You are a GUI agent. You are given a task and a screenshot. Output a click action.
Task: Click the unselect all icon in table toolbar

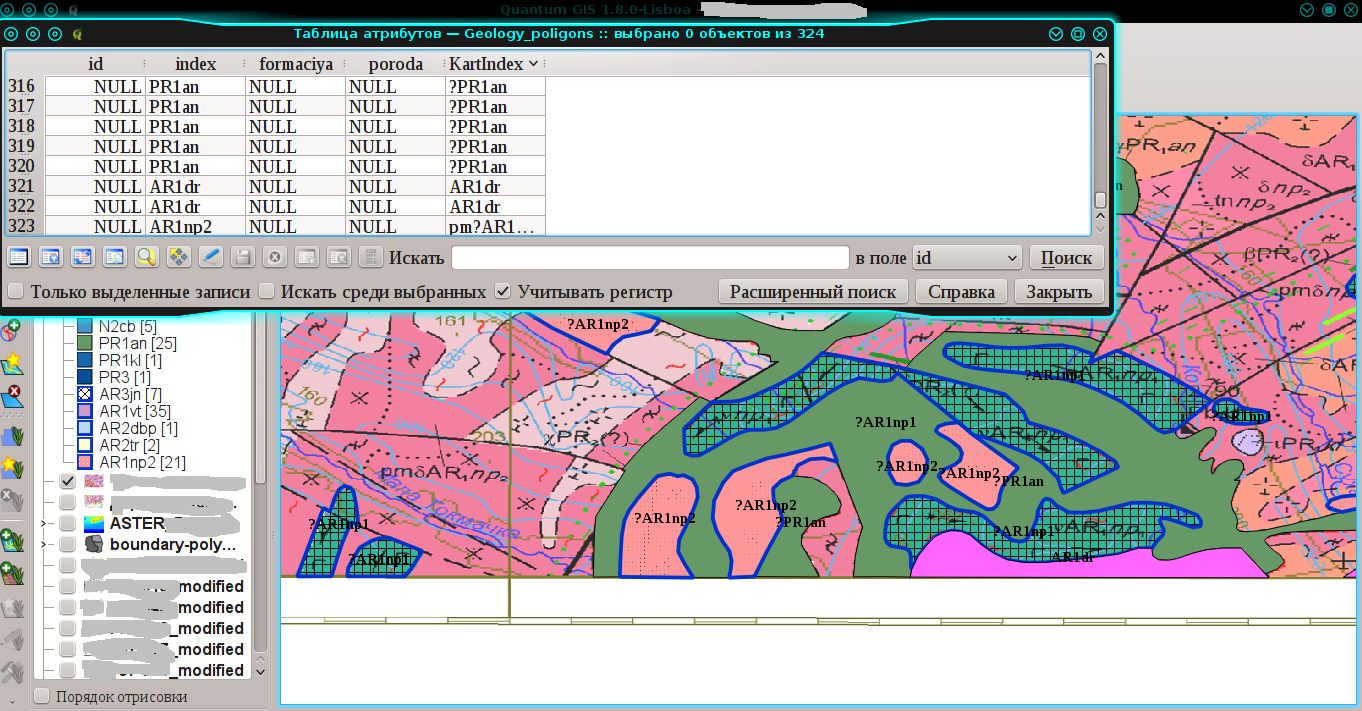click(19, 257)
